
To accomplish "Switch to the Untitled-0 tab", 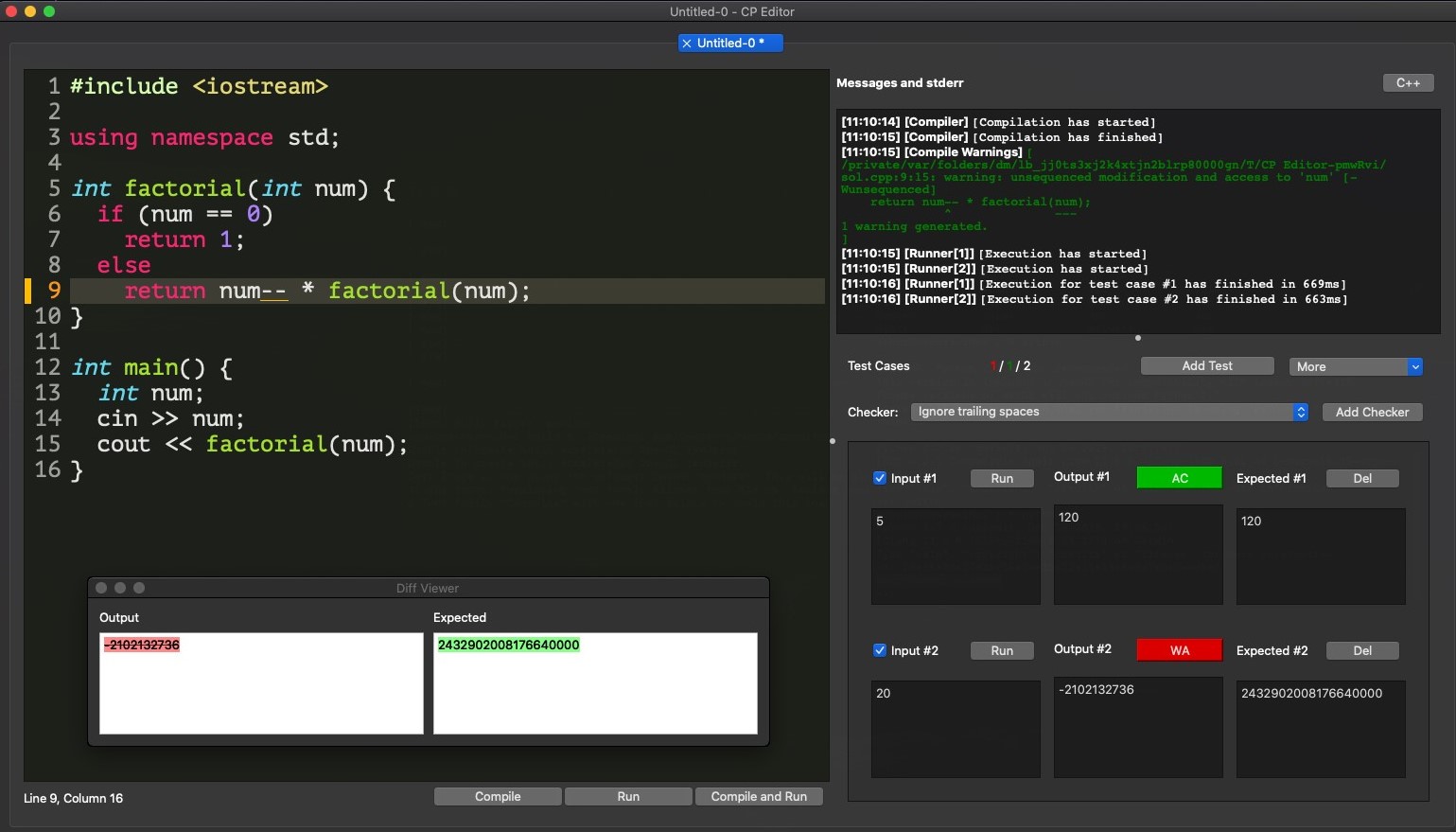I will click(x=731, y=44).
